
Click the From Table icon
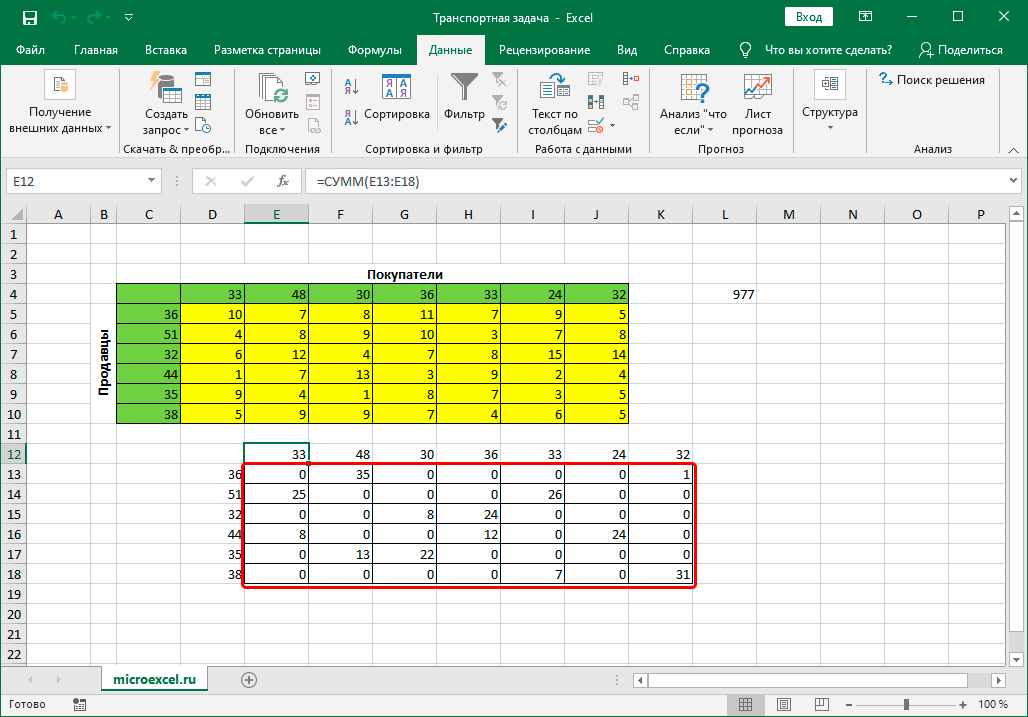[203, 102]
